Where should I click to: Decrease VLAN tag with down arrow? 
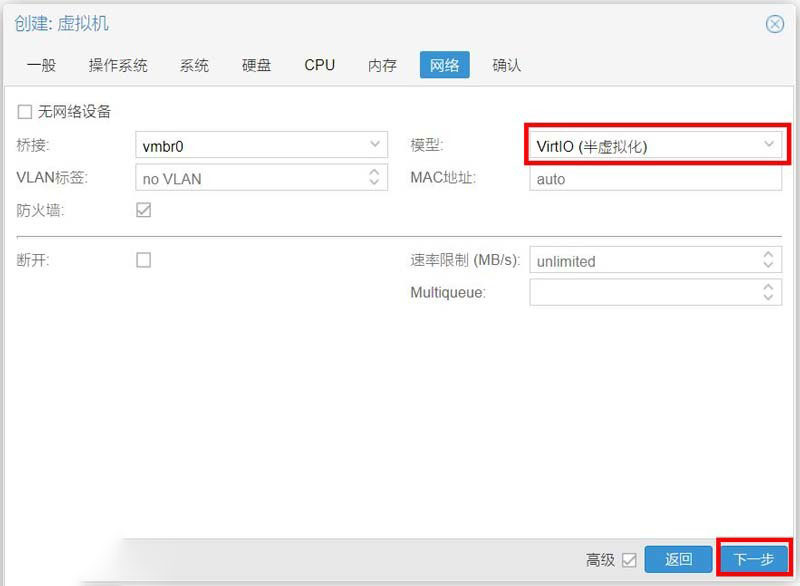(x=374, y=183)
